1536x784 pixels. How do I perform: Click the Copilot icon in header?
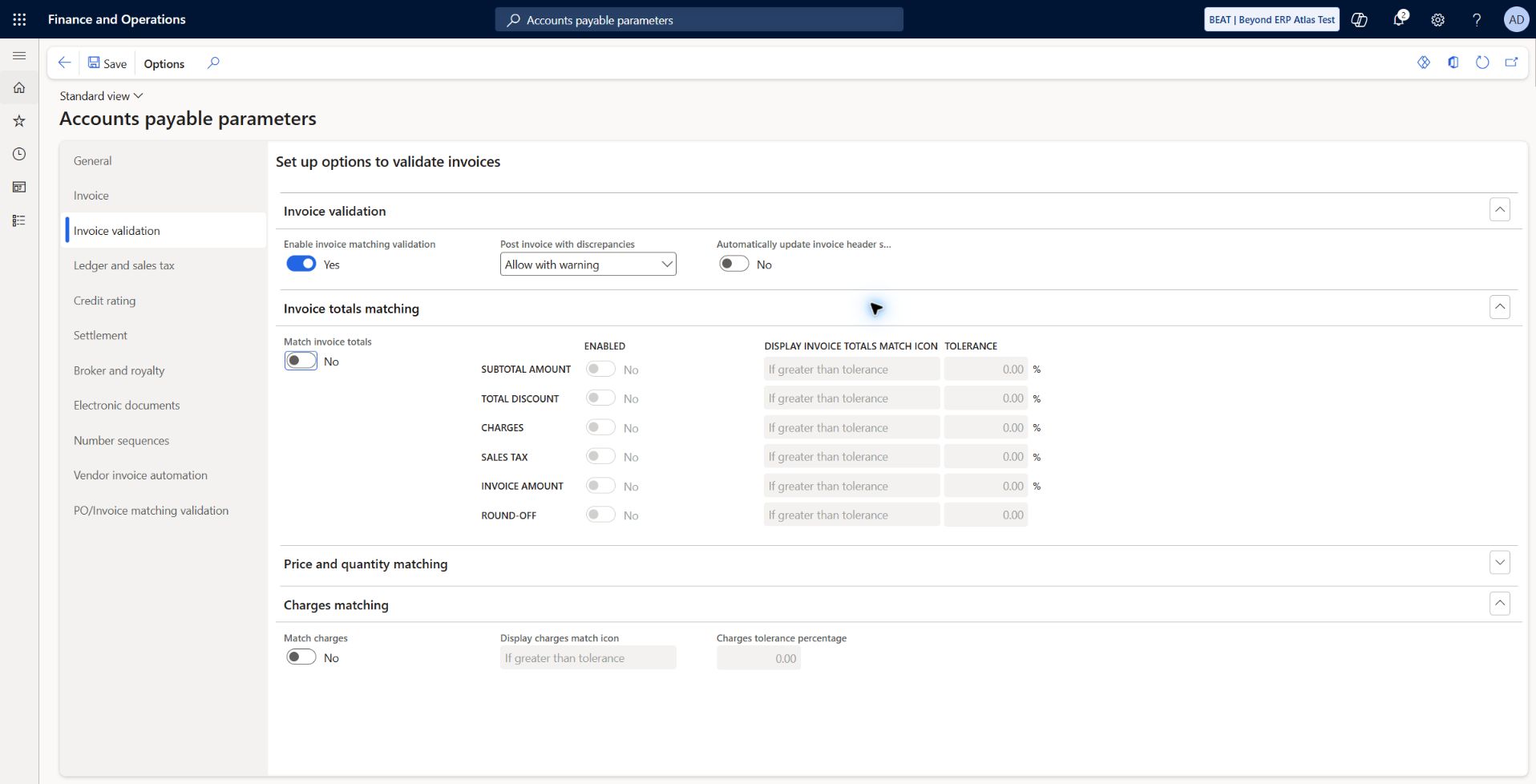tap(1360, 20)
